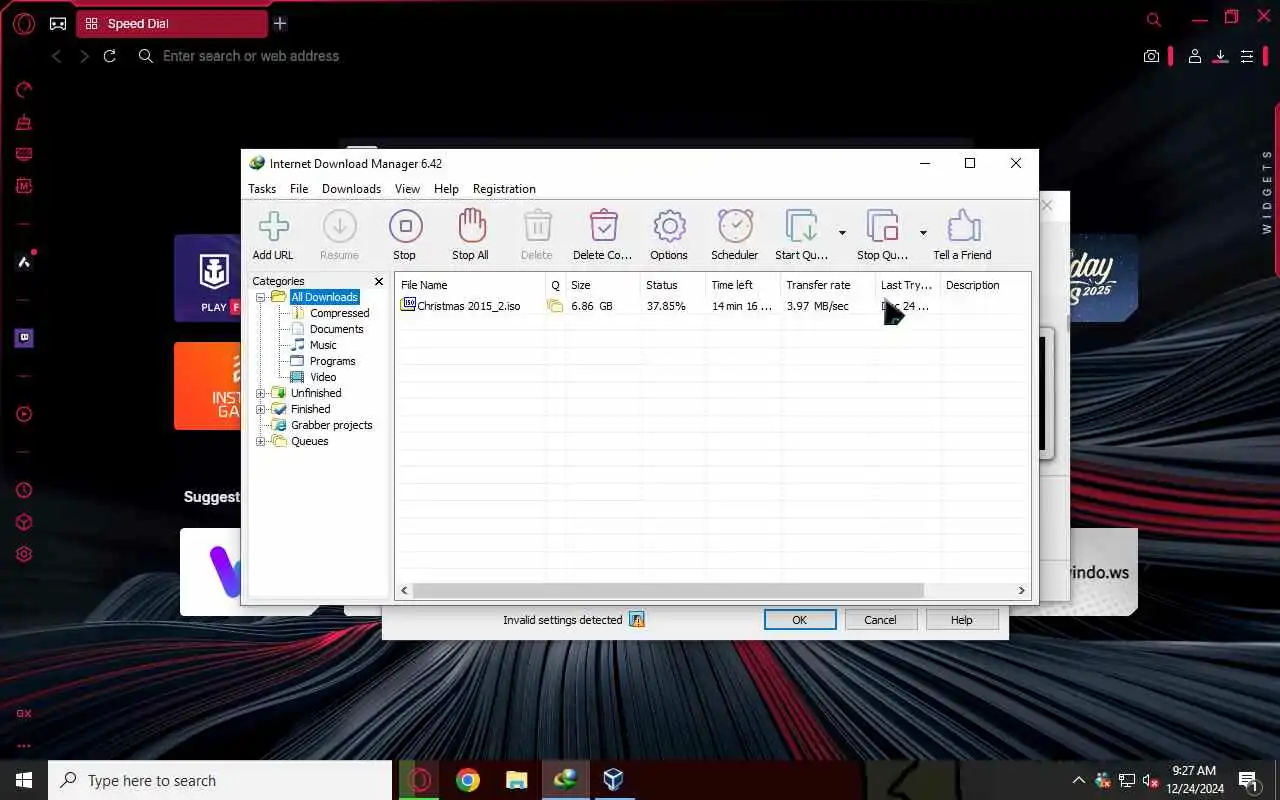Open Twitch in Opera sidebar

(24, 338)
